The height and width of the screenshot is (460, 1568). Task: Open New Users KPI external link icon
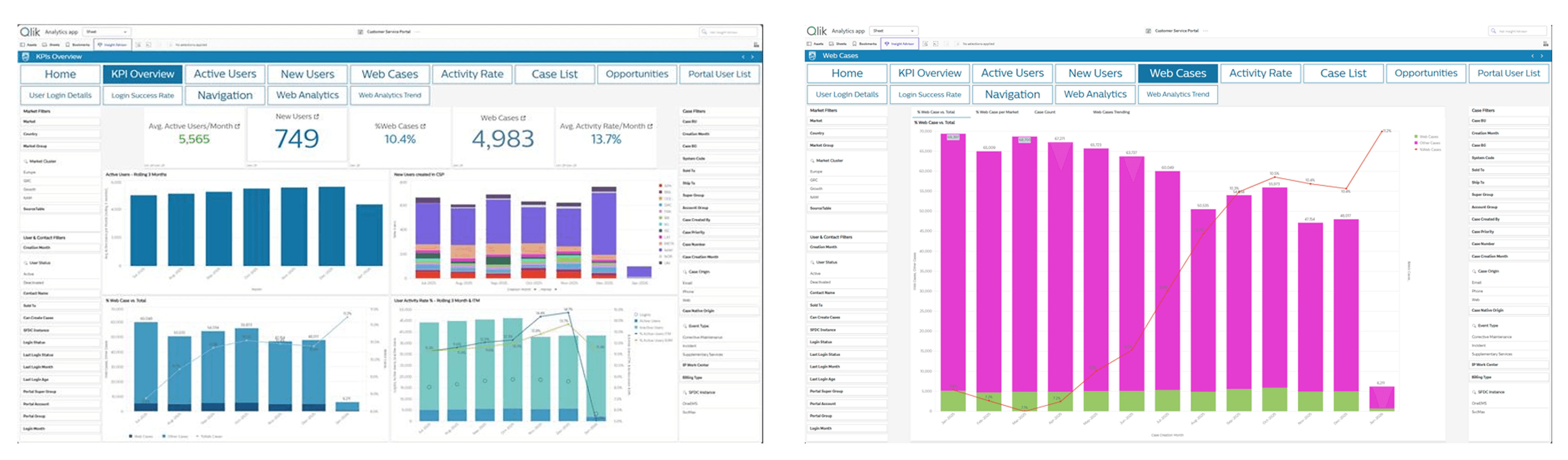tap(317, 116)
